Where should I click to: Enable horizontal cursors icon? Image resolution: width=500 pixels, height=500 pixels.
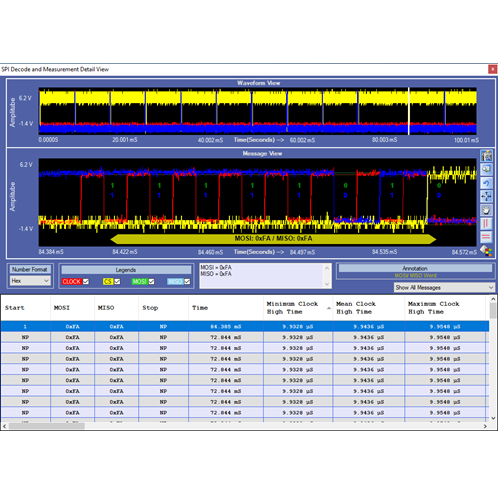pyautogui.click(x=486, y=237)
